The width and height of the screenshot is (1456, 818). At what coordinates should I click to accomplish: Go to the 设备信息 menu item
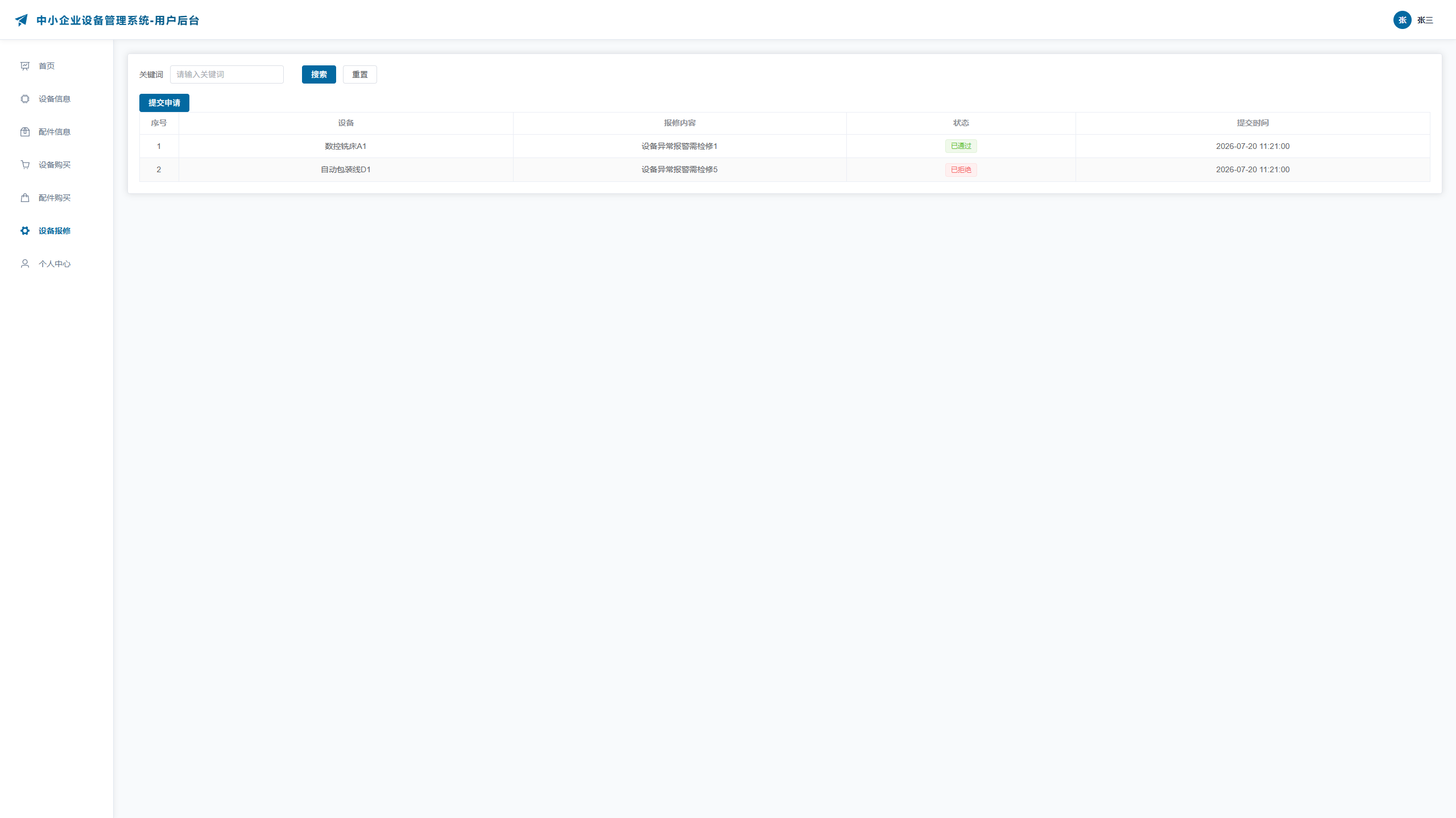(57, 99)
